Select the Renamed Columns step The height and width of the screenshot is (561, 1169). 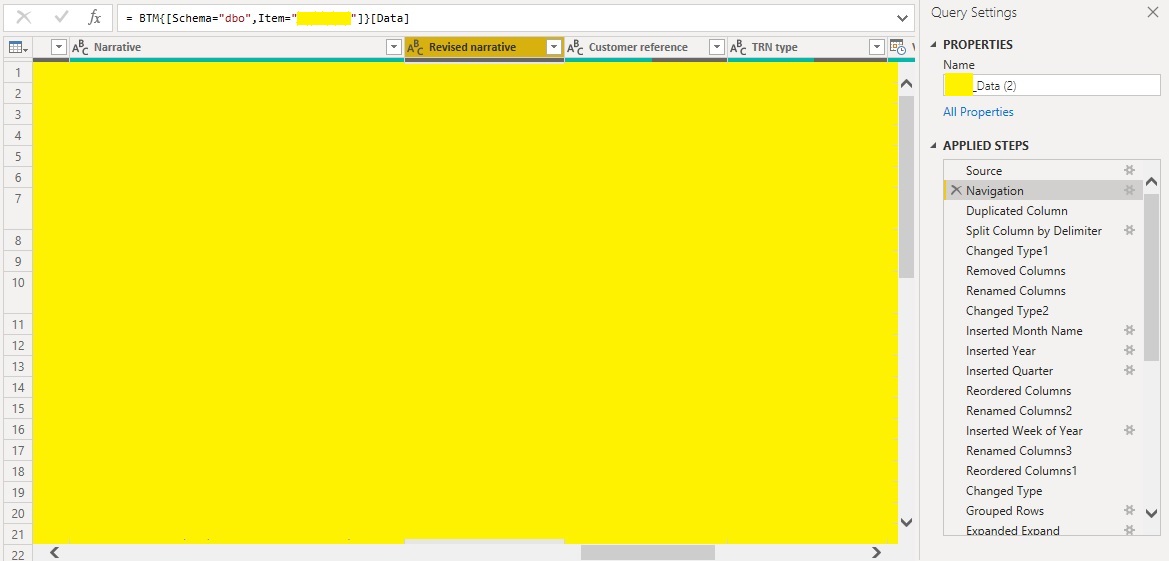pos(1043,291)
